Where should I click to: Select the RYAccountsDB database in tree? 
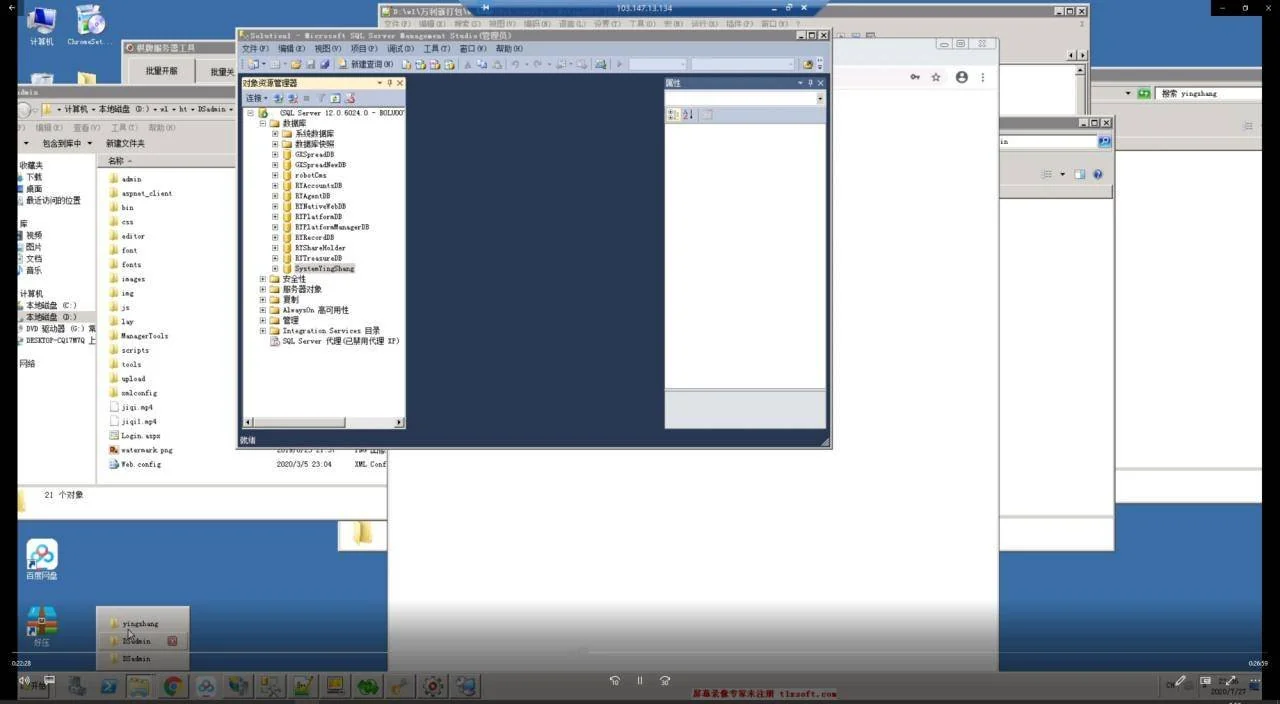click(x=318, y=186)
